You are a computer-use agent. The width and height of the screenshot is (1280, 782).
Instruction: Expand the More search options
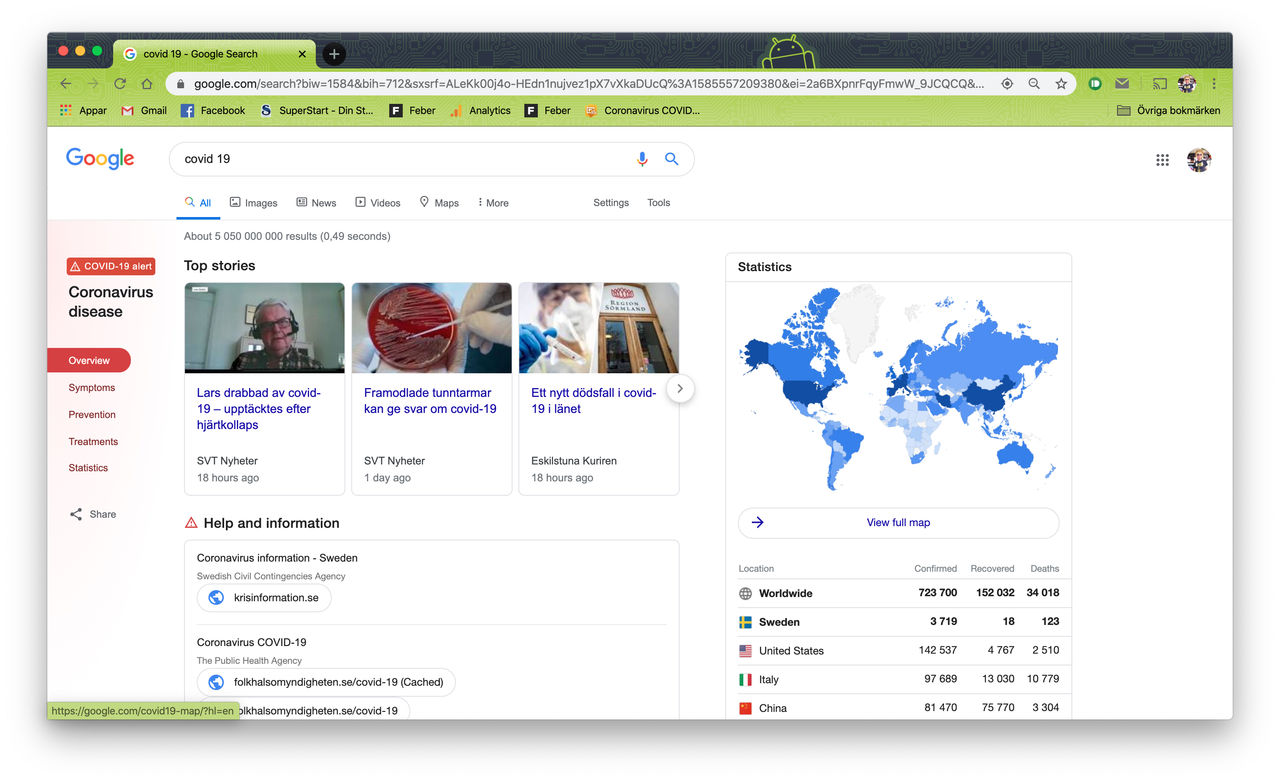point(493,203)
